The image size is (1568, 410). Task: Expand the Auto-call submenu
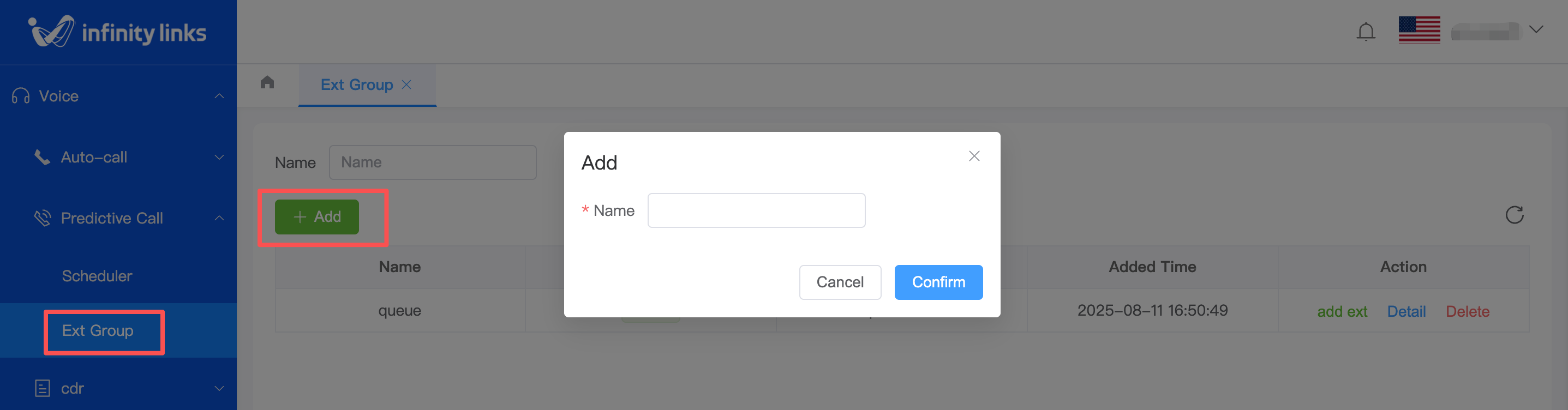pos(219,158)
